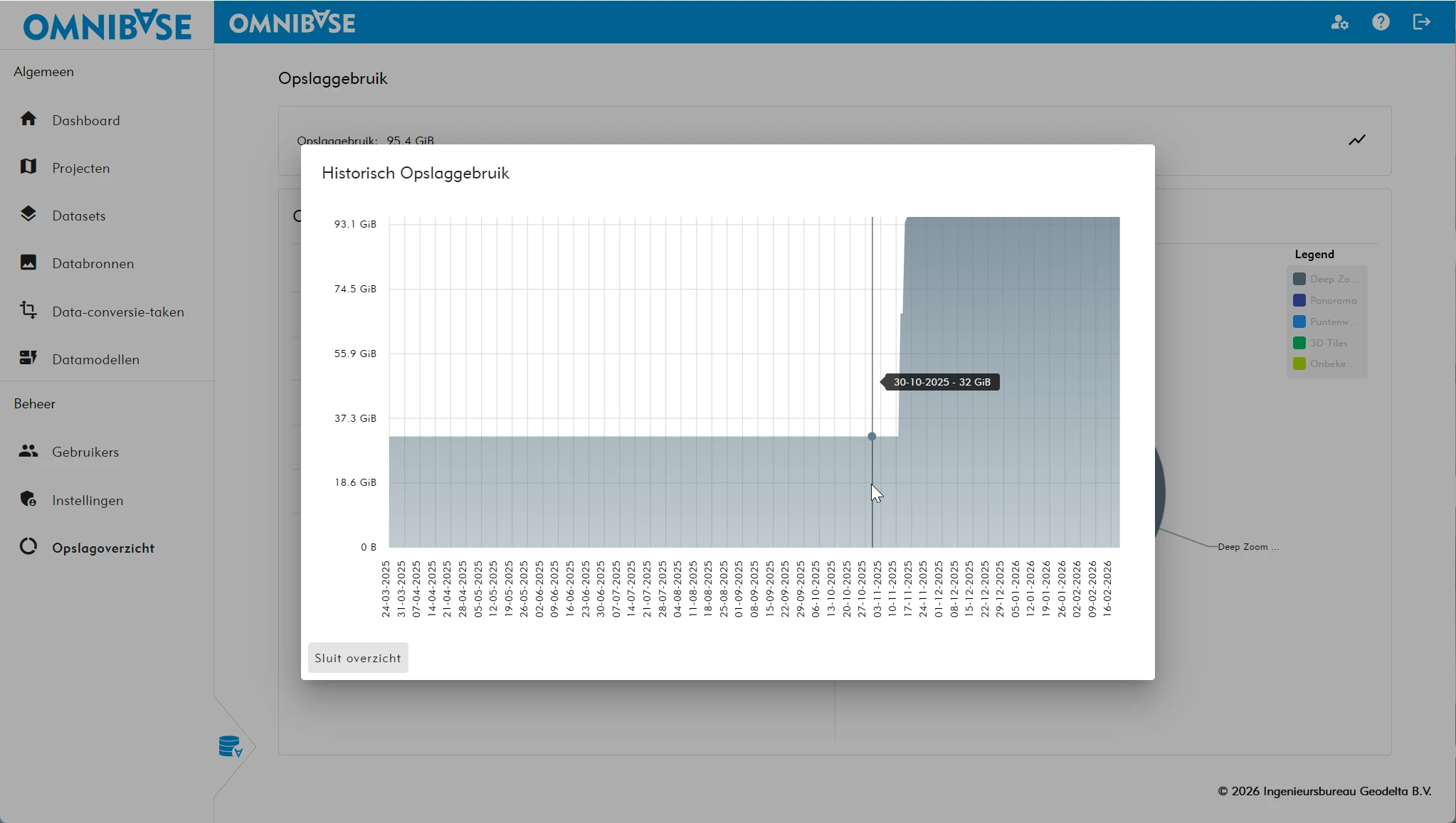Click the Data-conversie-taken crop icon

click(28, 310)
